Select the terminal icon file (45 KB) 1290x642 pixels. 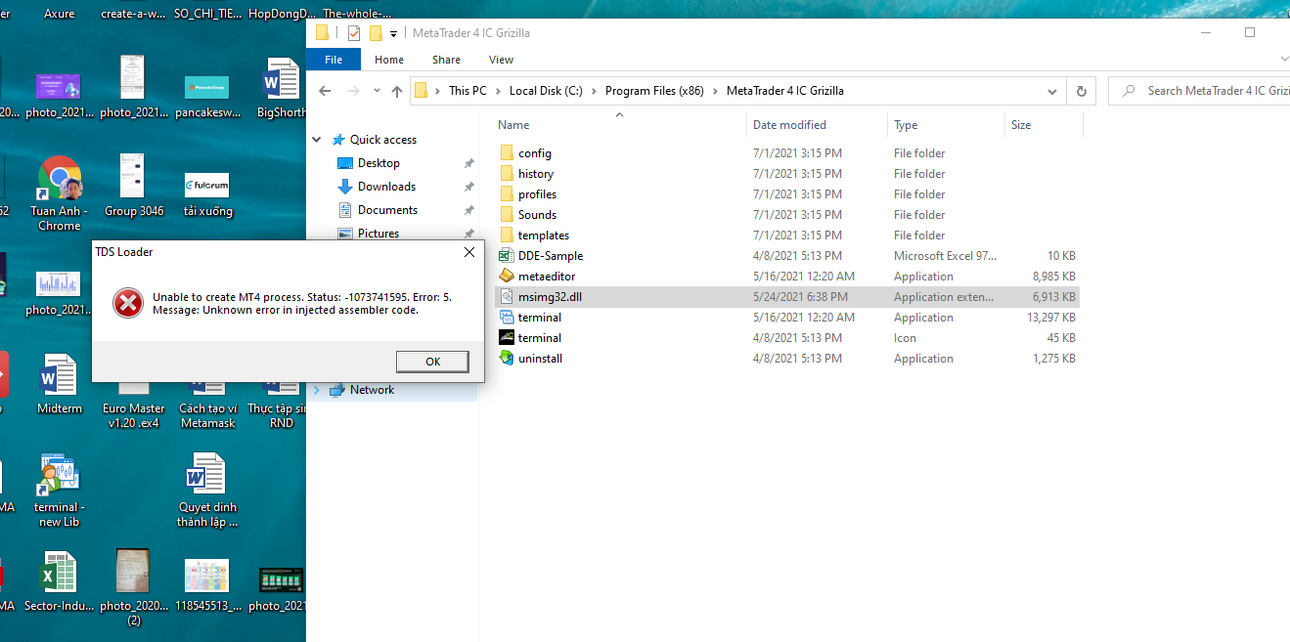click(506, 338)
